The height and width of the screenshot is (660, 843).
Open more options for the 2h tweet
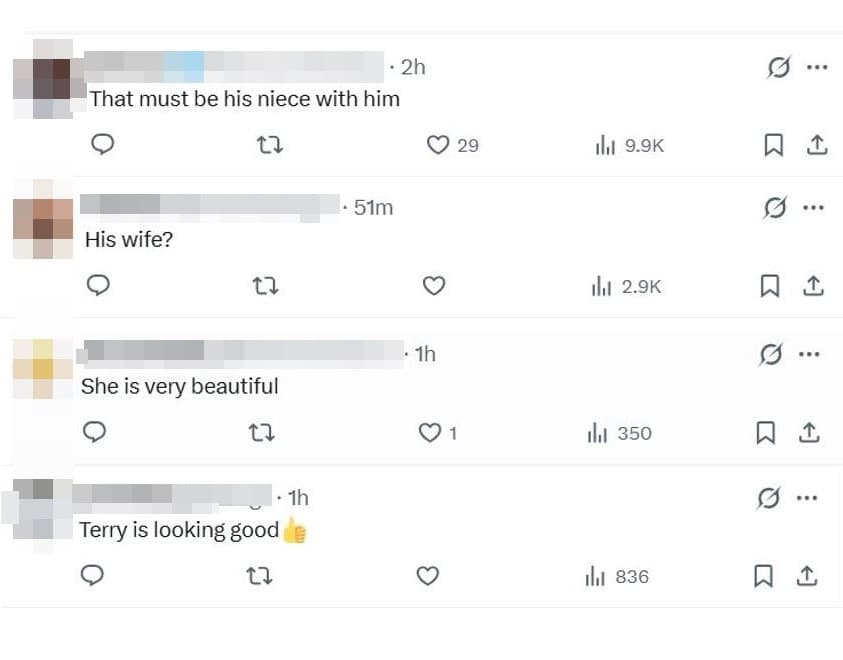click(817, 67)
